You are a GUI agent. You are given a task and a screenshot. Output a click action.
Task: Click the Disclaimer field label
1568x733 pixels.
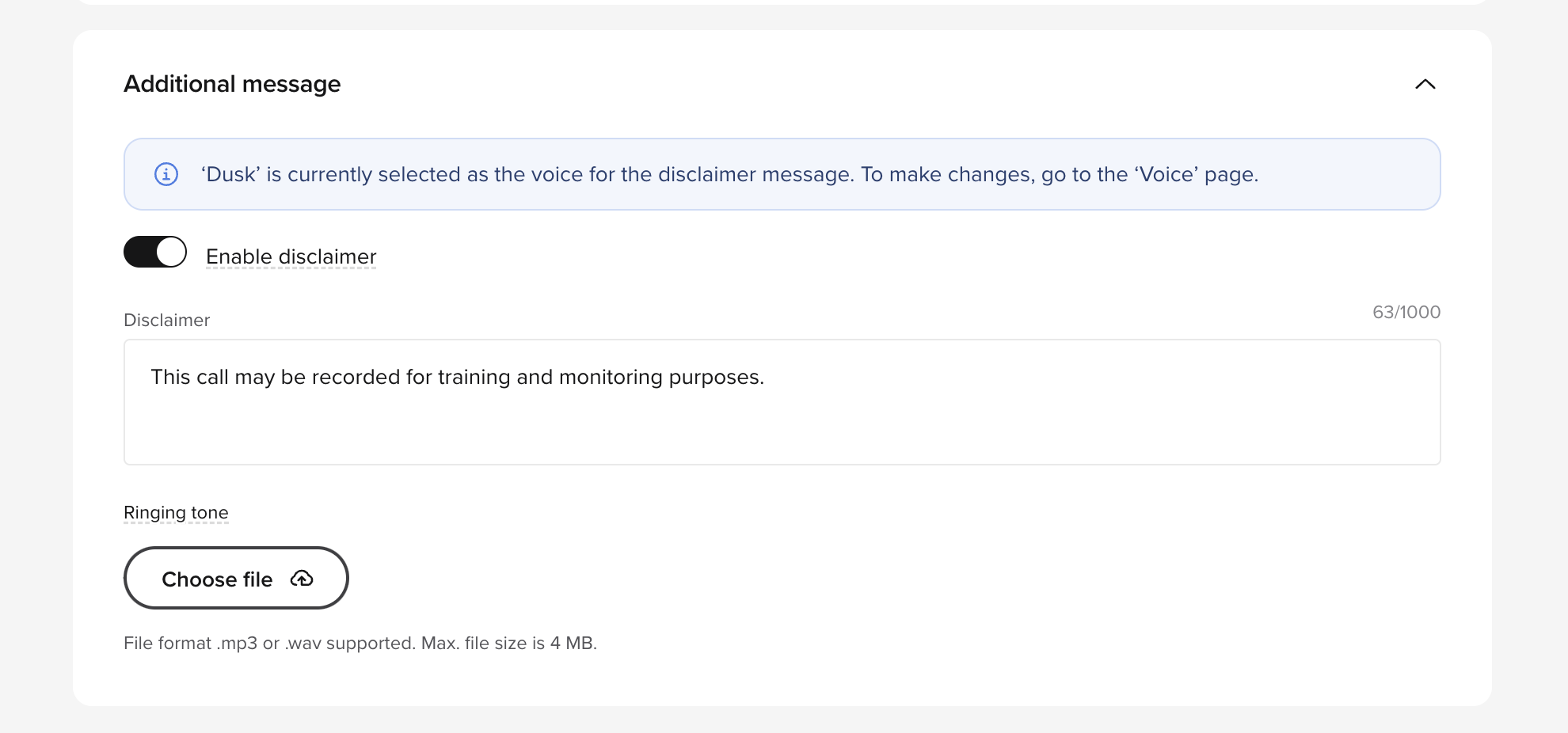pyautogui.click(x=166, y=320)
